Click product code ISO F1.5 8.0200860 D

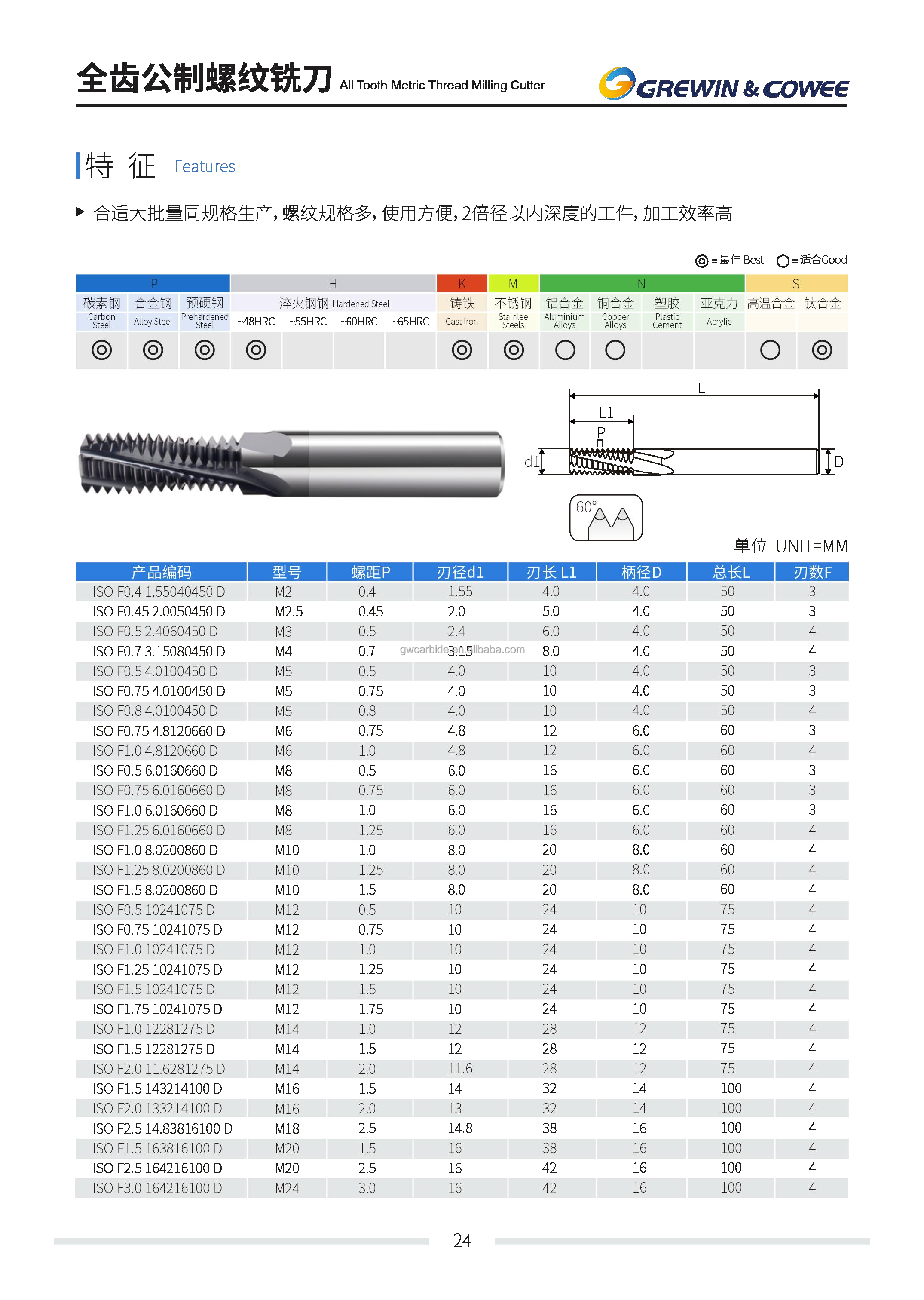pyautogui.click(x=155, y=890)
